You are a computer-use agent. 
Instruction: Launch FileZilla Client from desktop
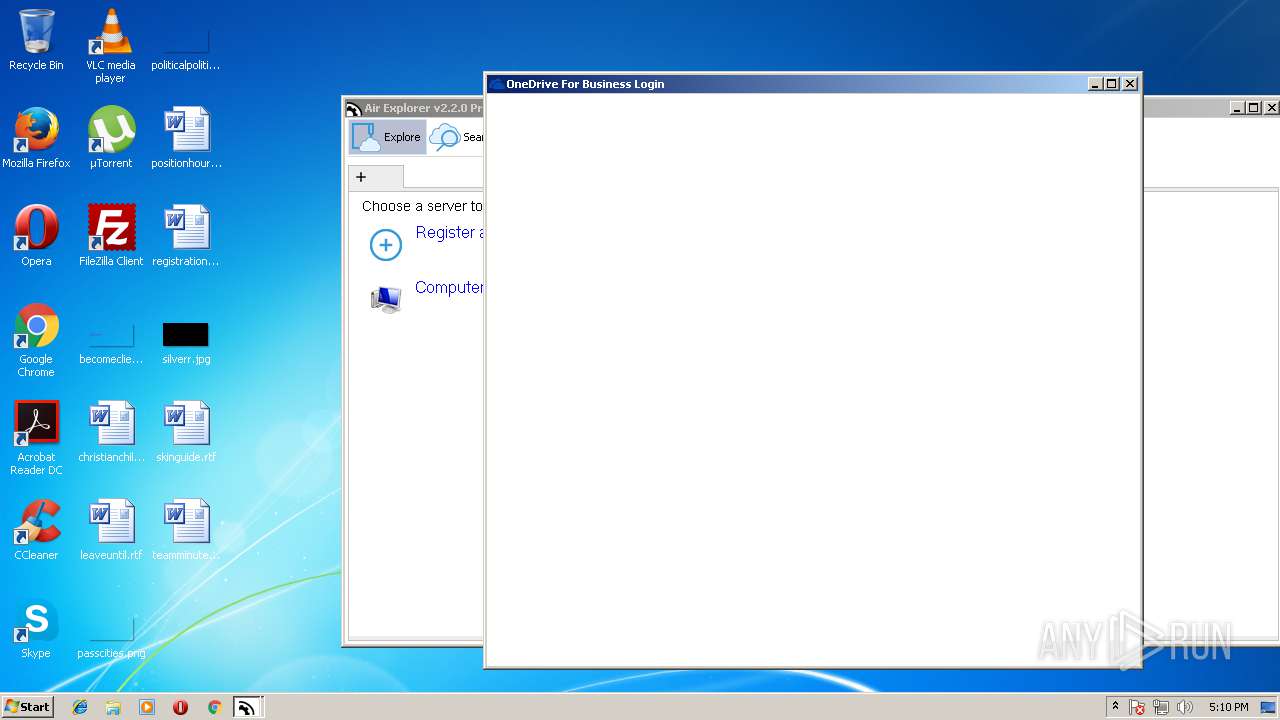(111, 236)
